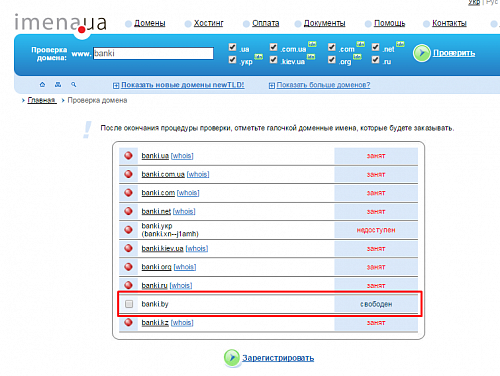Open the banki.kiev.ua domain link
Screen dimensions: 500x376
[x=162, y=248]
